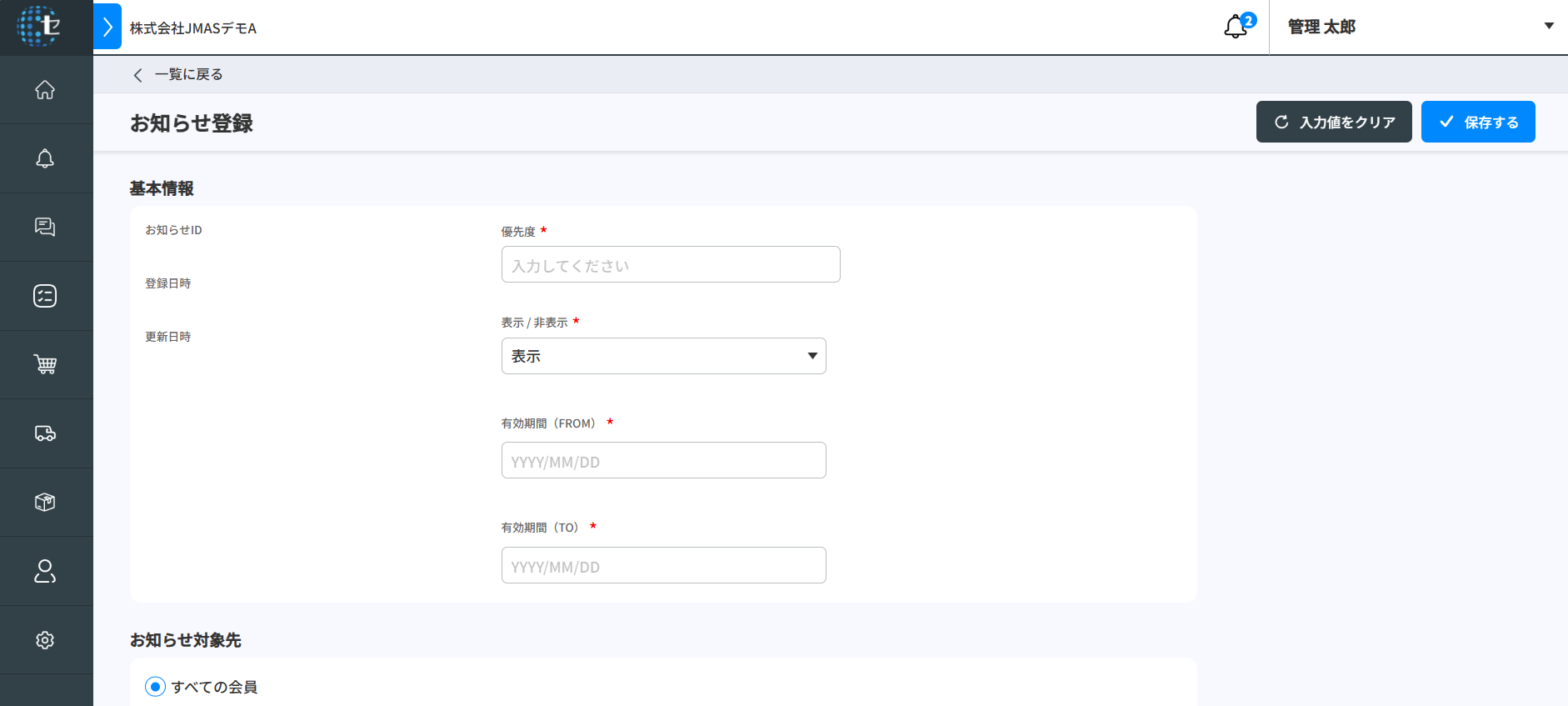Image resolution: width=1568 pixels, height=706 pixels.
Task: Open the shopping cart sidebar icon
Action: 45,364
